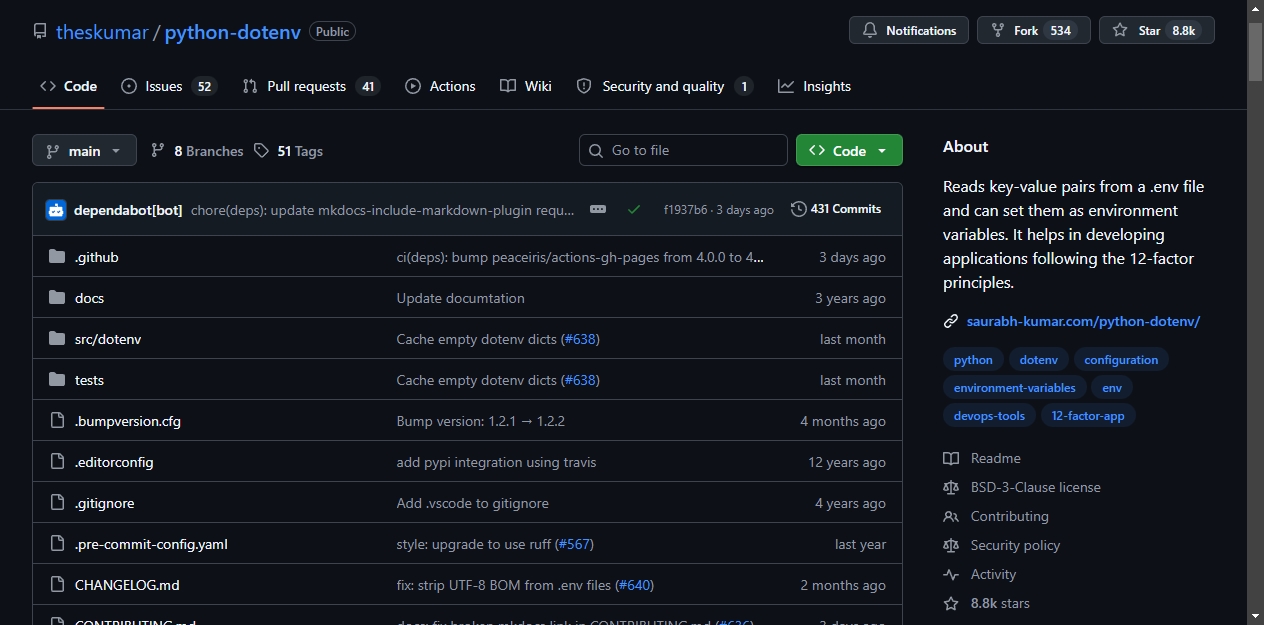Screen dimensions: 1264x625
Task: Open 'Update documtation' commit message
Action: pos(461,298)
